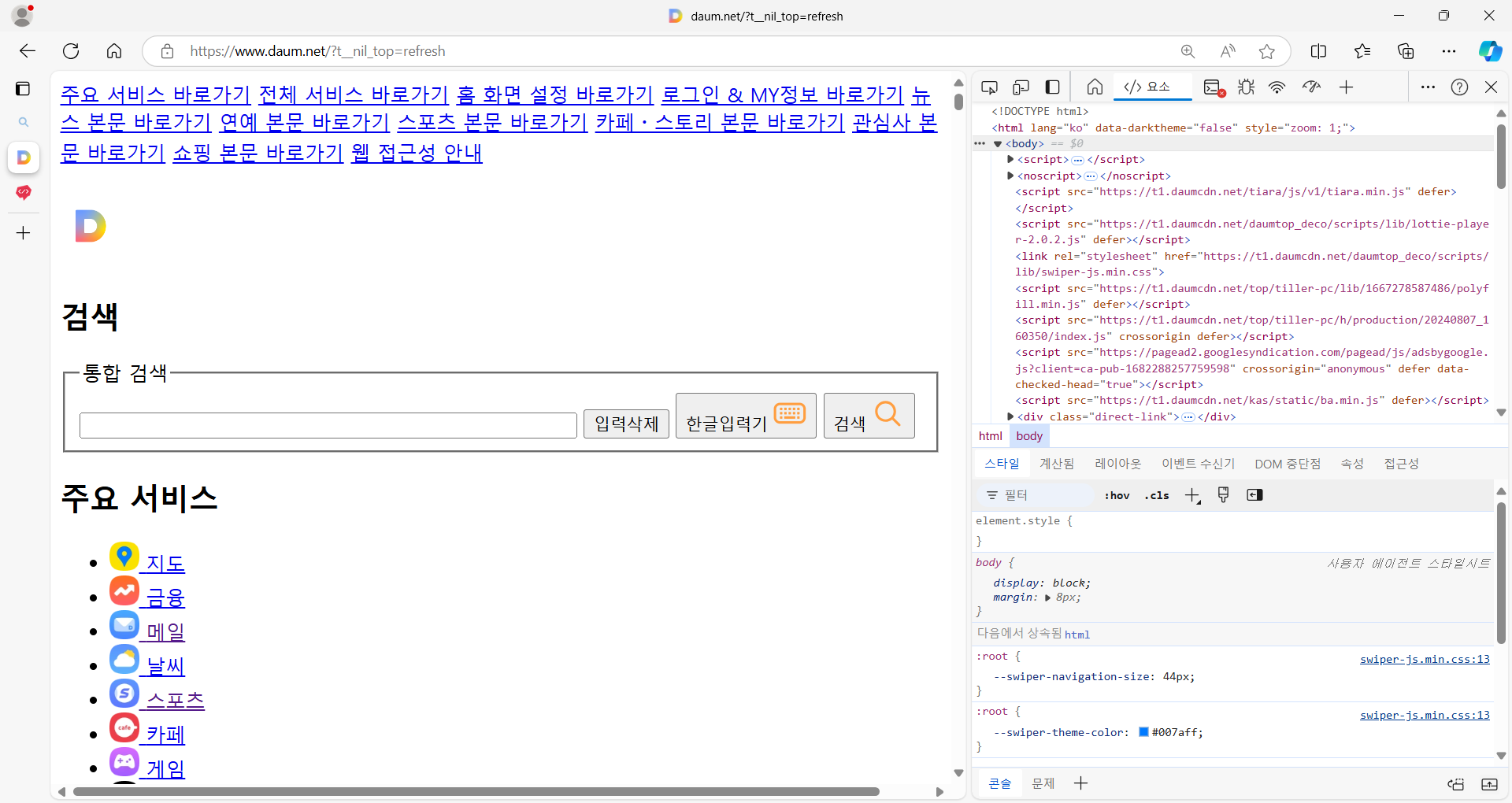Select the Daum vertical tab
Viewport: 1512px width, 803px height.
[24, 157]
